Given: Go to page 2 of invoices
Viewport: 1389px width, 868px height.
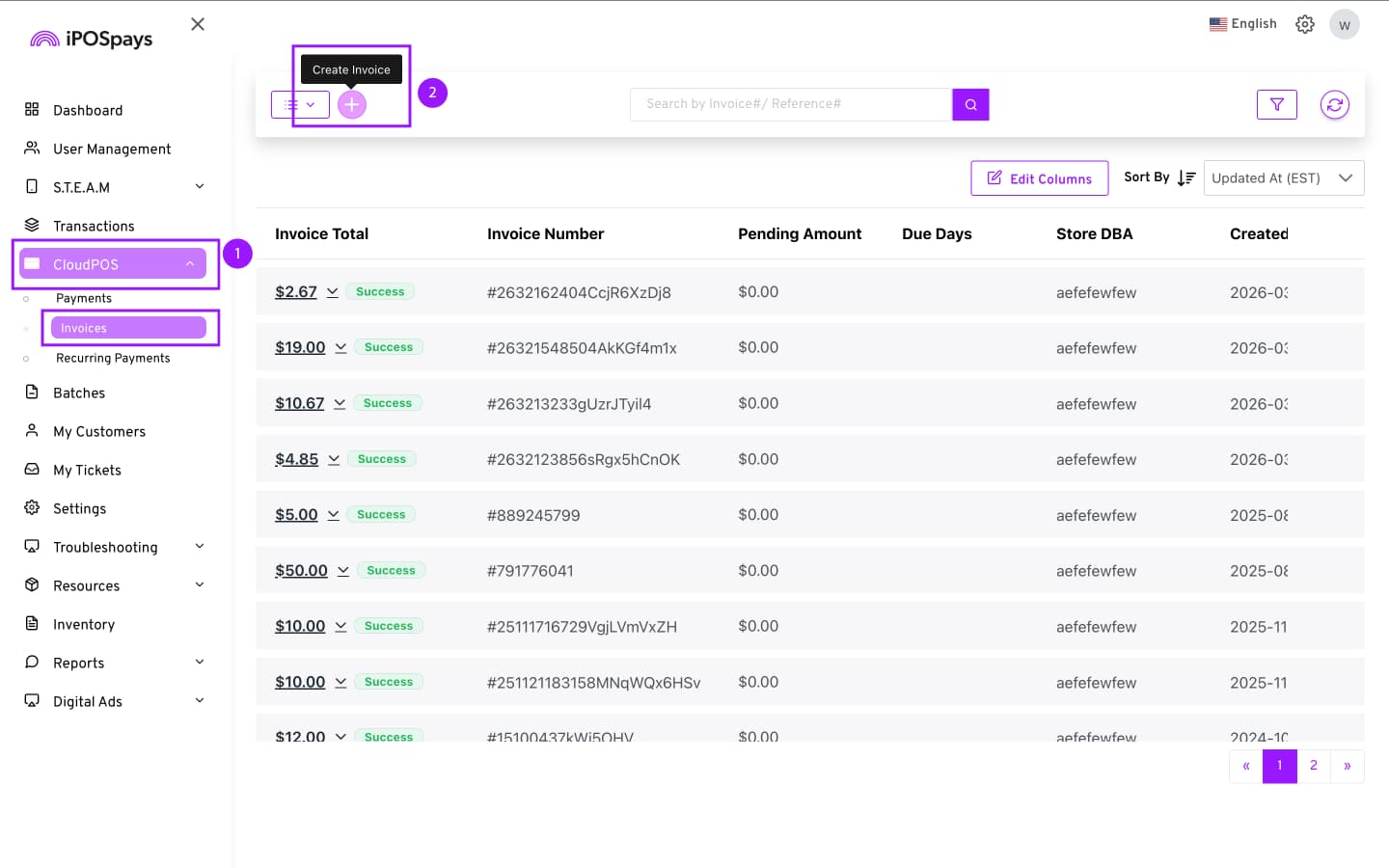Looking at the screenshot, I should click(x=1313, y=766).
